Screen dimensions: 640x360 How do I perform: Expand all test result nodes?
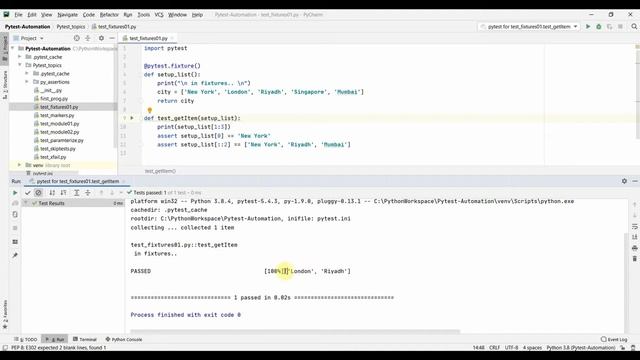pyautogui.click(x=76, y=193)
